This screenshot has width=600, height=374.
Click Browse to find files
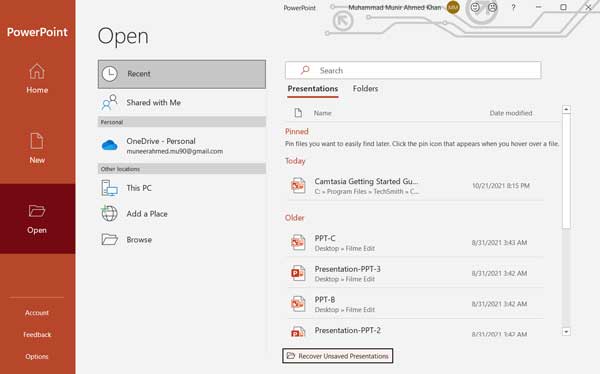pos(182,240)
